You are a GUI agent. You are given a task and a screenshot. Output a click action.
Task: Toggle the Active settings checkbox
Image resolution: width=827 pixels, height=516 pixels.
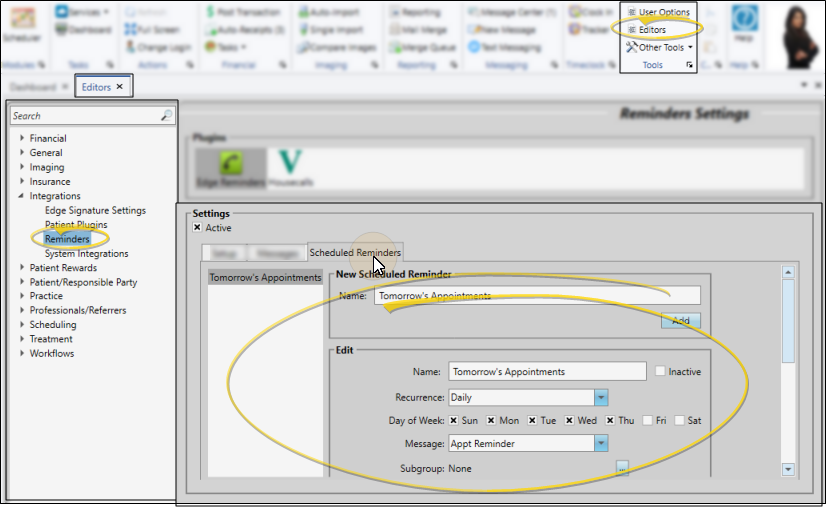[197, 228]
